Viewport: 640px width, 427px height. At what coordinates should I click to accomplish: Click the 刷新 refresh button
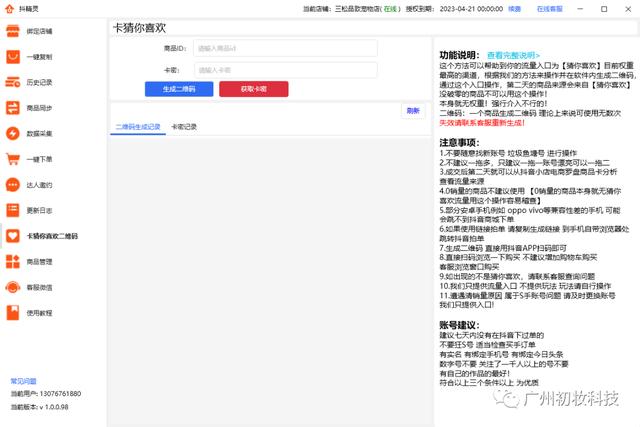pyautogui.click(x=413, y=111)
